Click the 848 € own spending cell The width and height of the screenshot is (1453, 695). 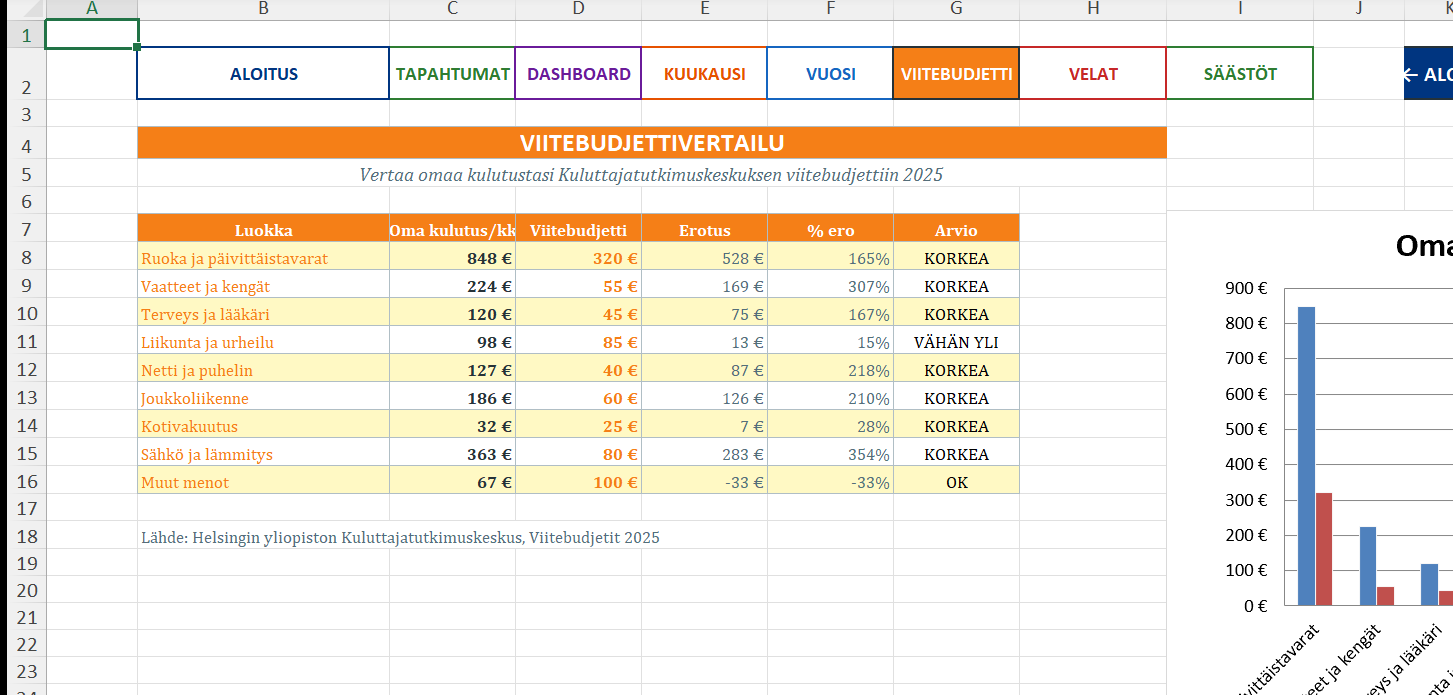click(452, 258)
